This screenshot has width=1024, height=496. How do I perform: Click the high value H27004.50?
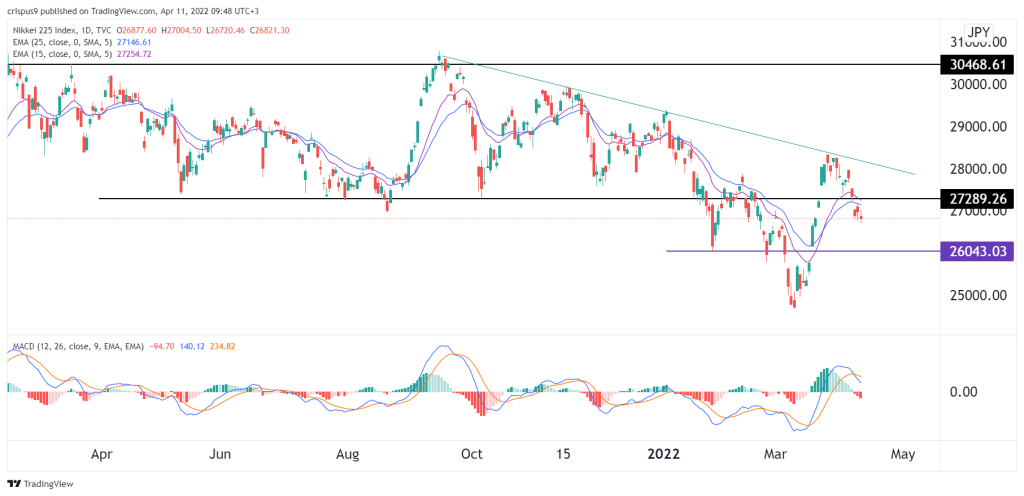coord(182,30)
